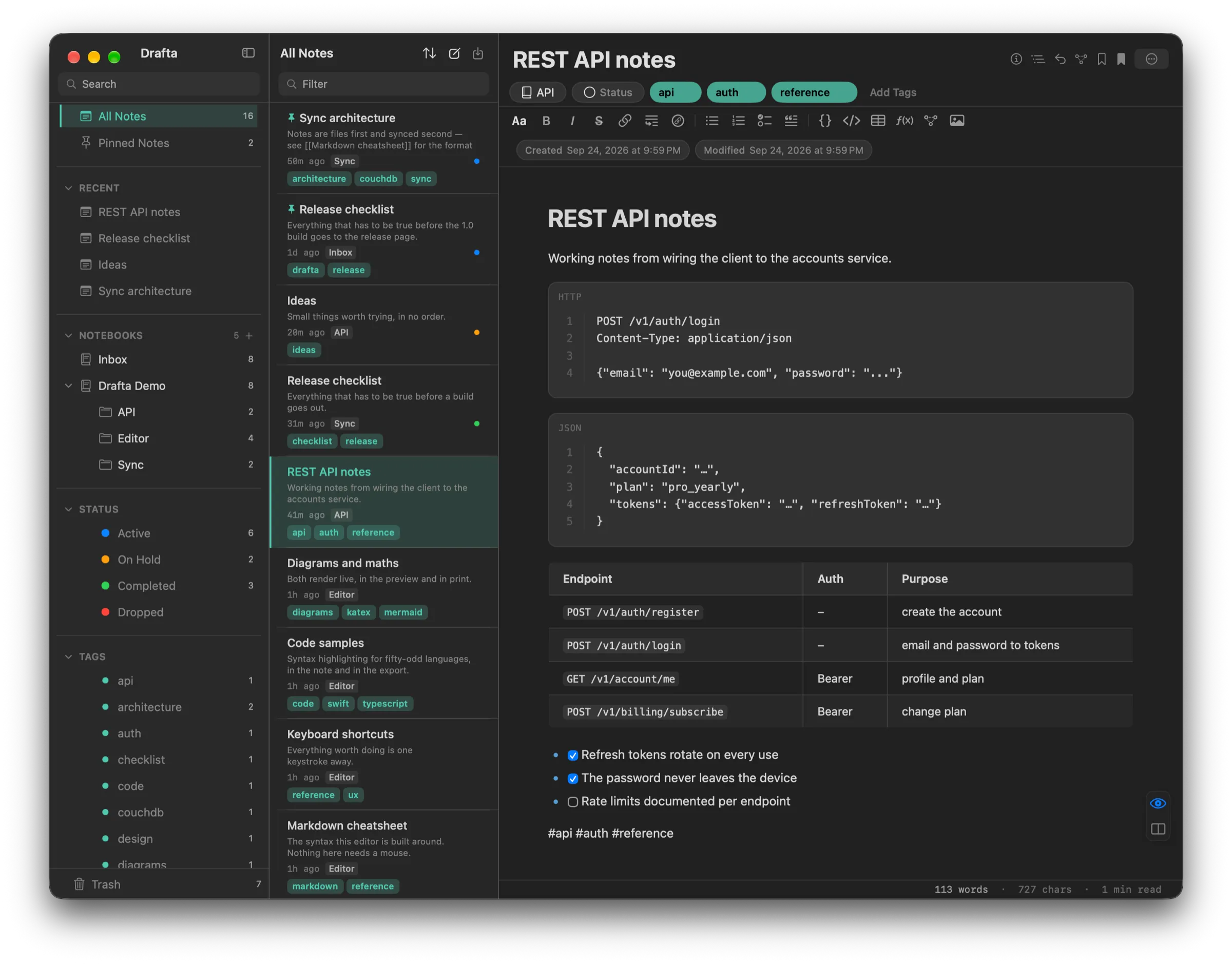
Task: Open the Status selector pill
Action: (607, 92)
